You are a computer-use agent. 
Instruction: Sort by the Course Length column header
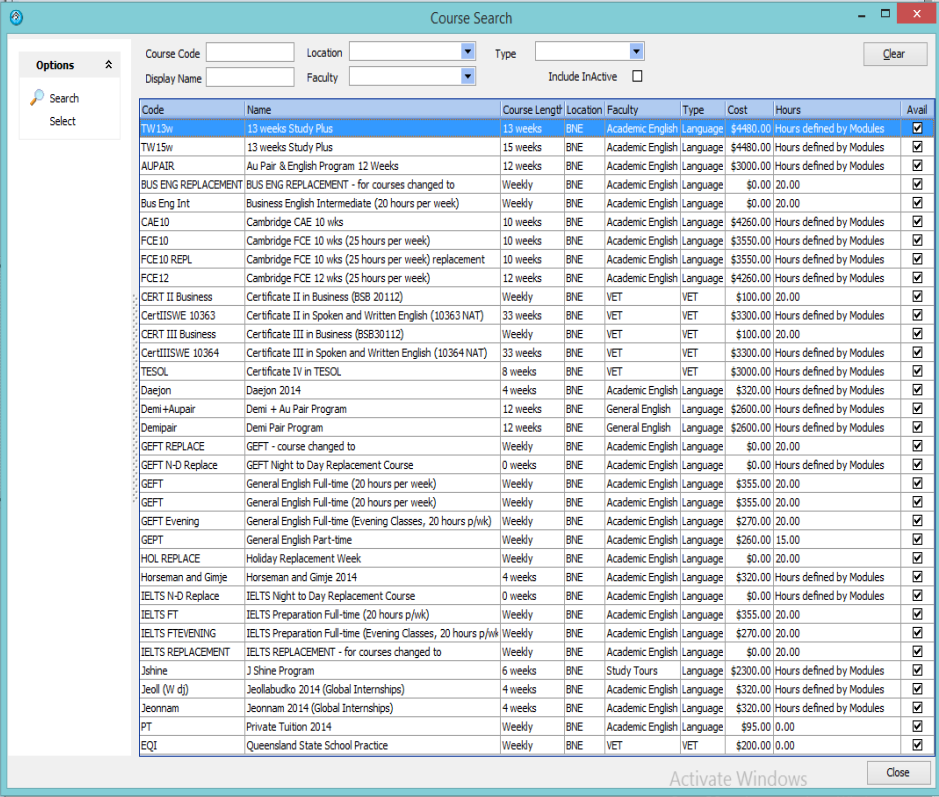pyautogui.click(x=531, y=109)
